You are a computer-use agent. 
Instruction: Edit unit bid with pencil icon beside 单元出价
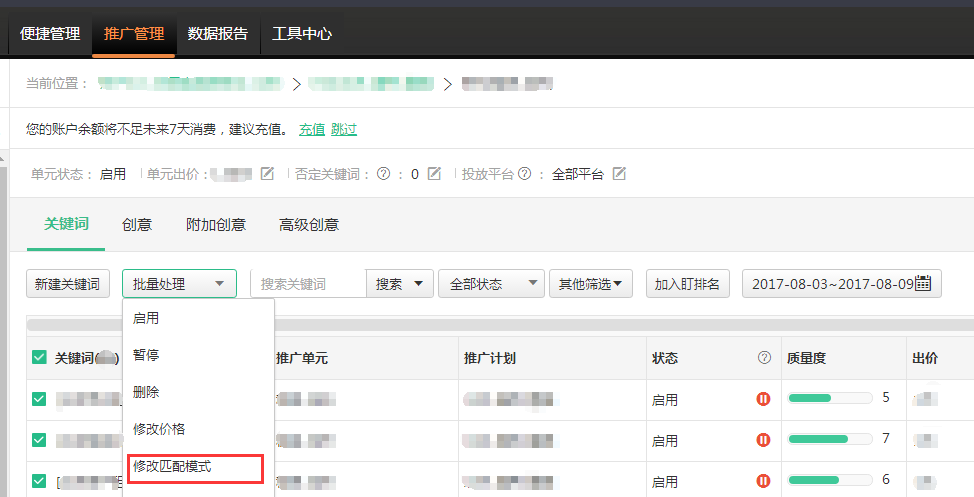pos(267,174)
